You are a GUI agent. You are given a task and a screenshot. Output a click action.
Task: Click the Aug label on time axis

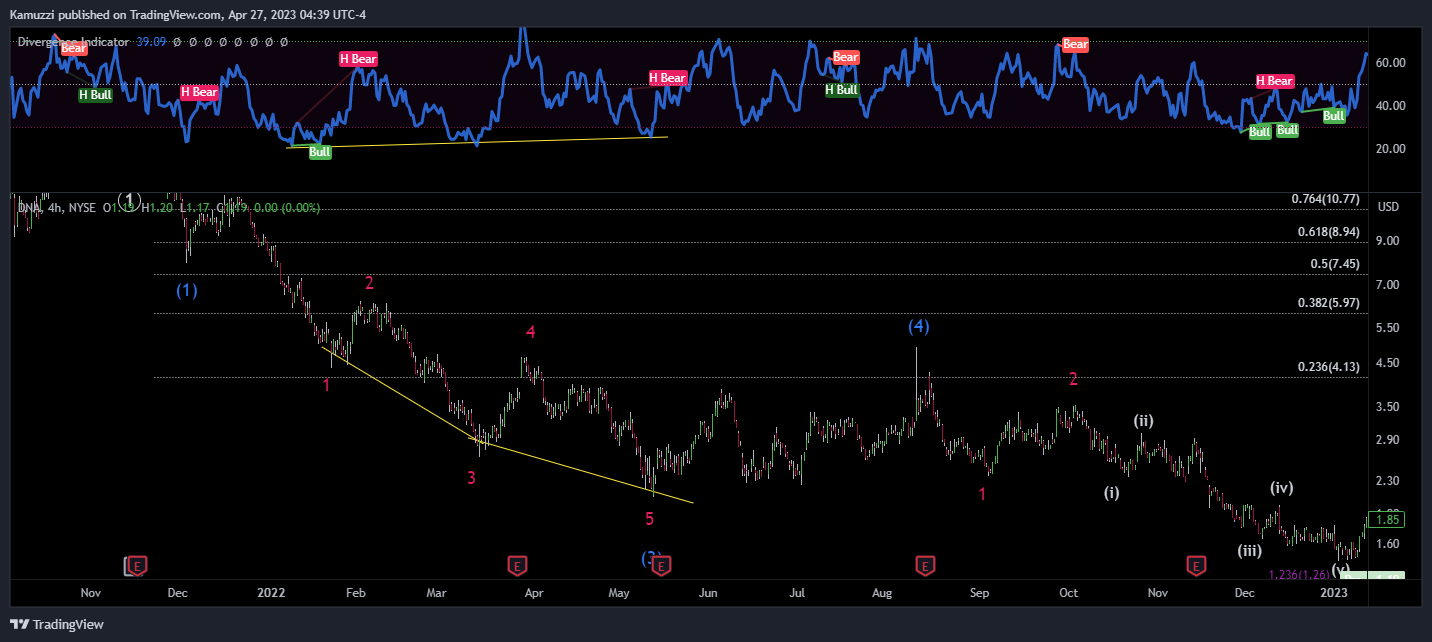pos(882,593)
